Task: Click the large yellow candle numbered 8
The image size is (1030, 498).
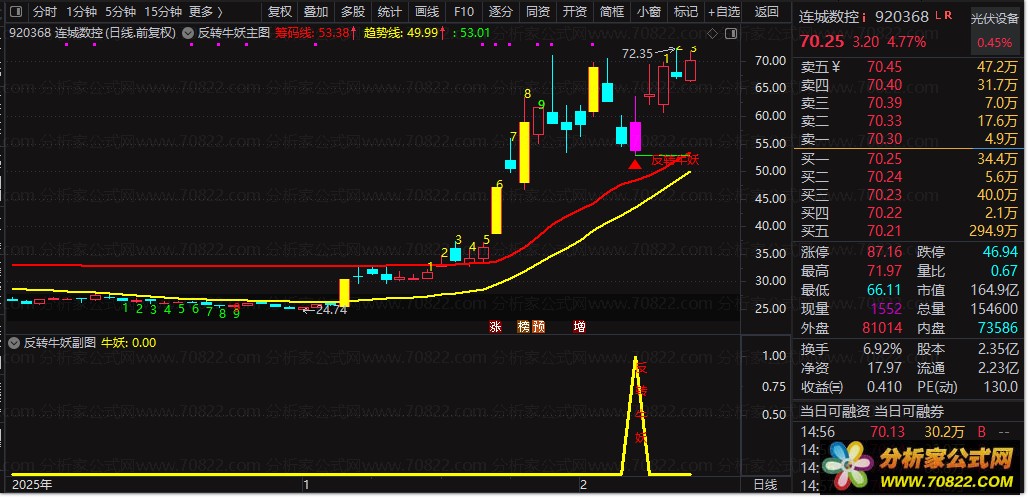Action: click(525, 152)
